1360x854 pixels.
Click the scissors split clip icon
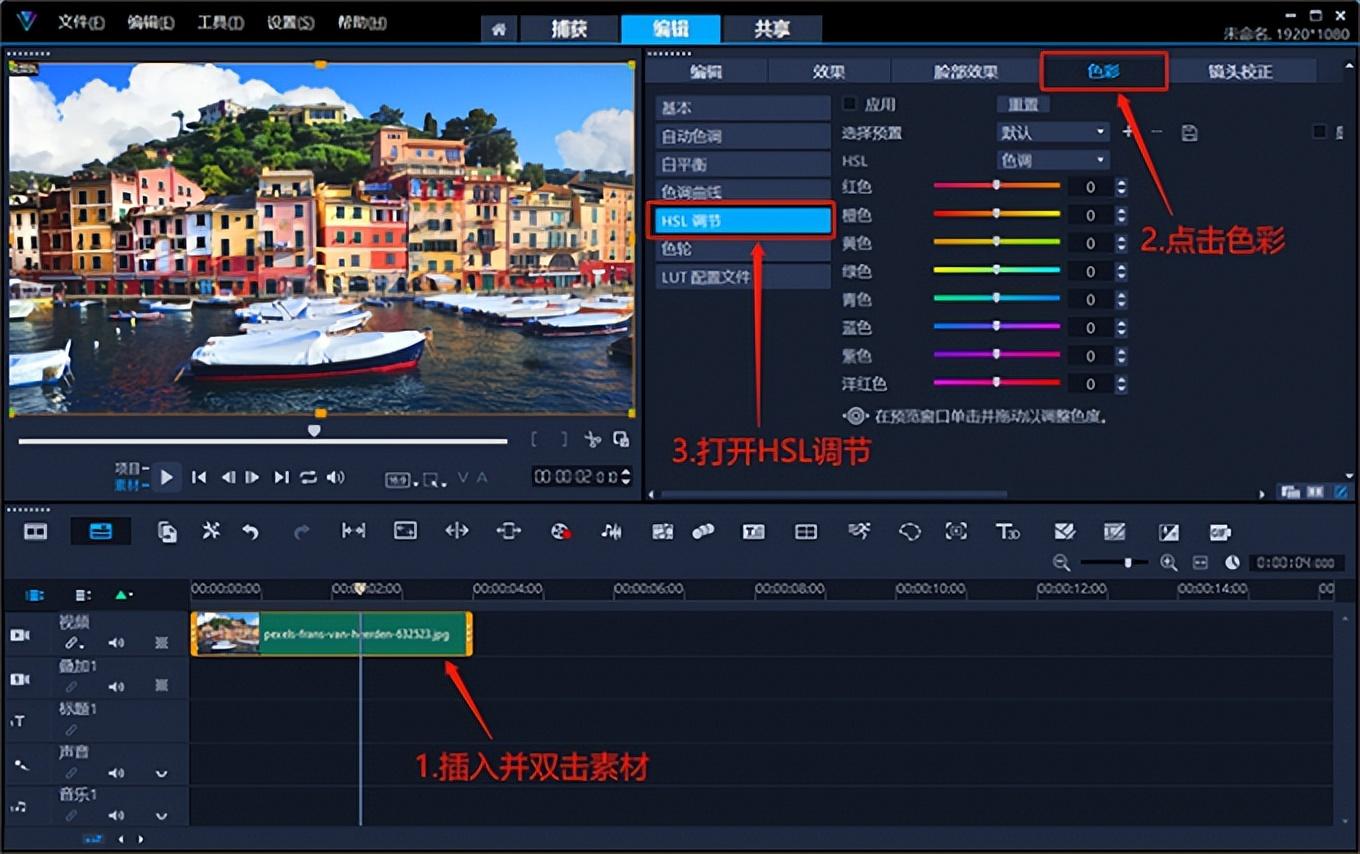592,439
